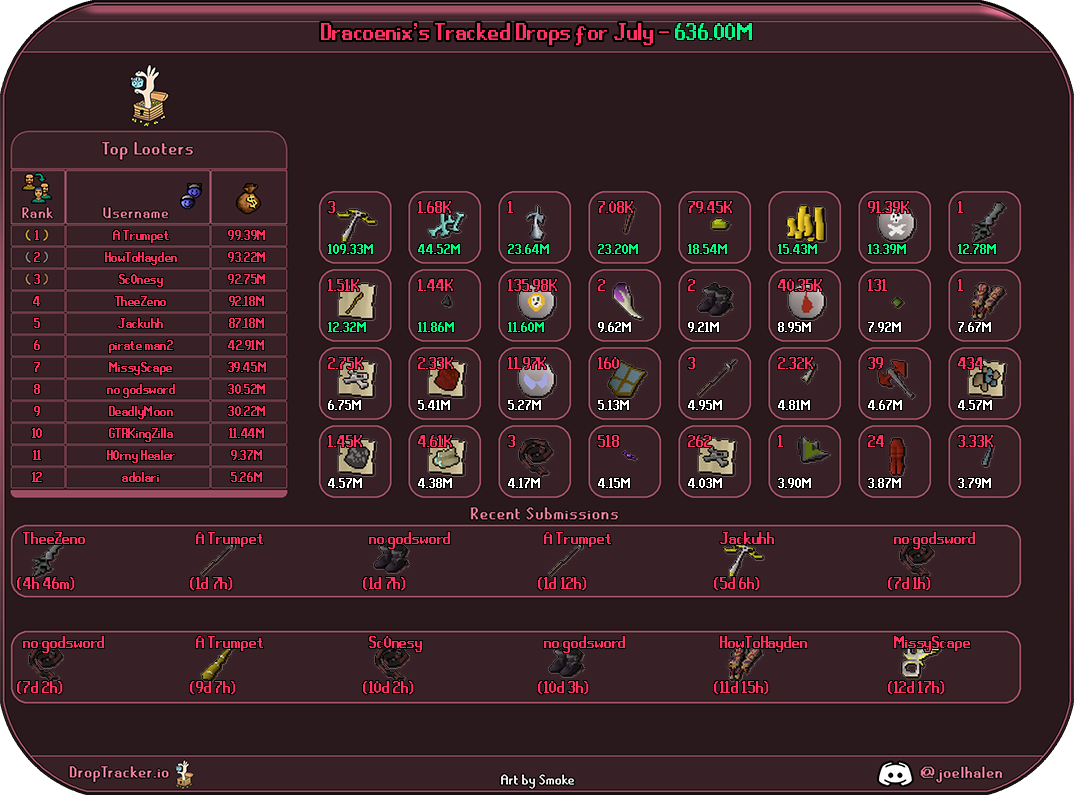Screen dimensions: 1074x795
Task: Open Jackuhh's submission from 5d 6h ago
Action: click(746, 561)
